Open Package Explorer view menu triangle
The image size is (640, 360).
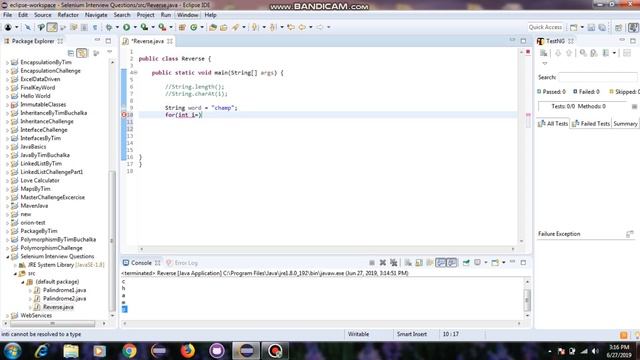tap(109, 53)
